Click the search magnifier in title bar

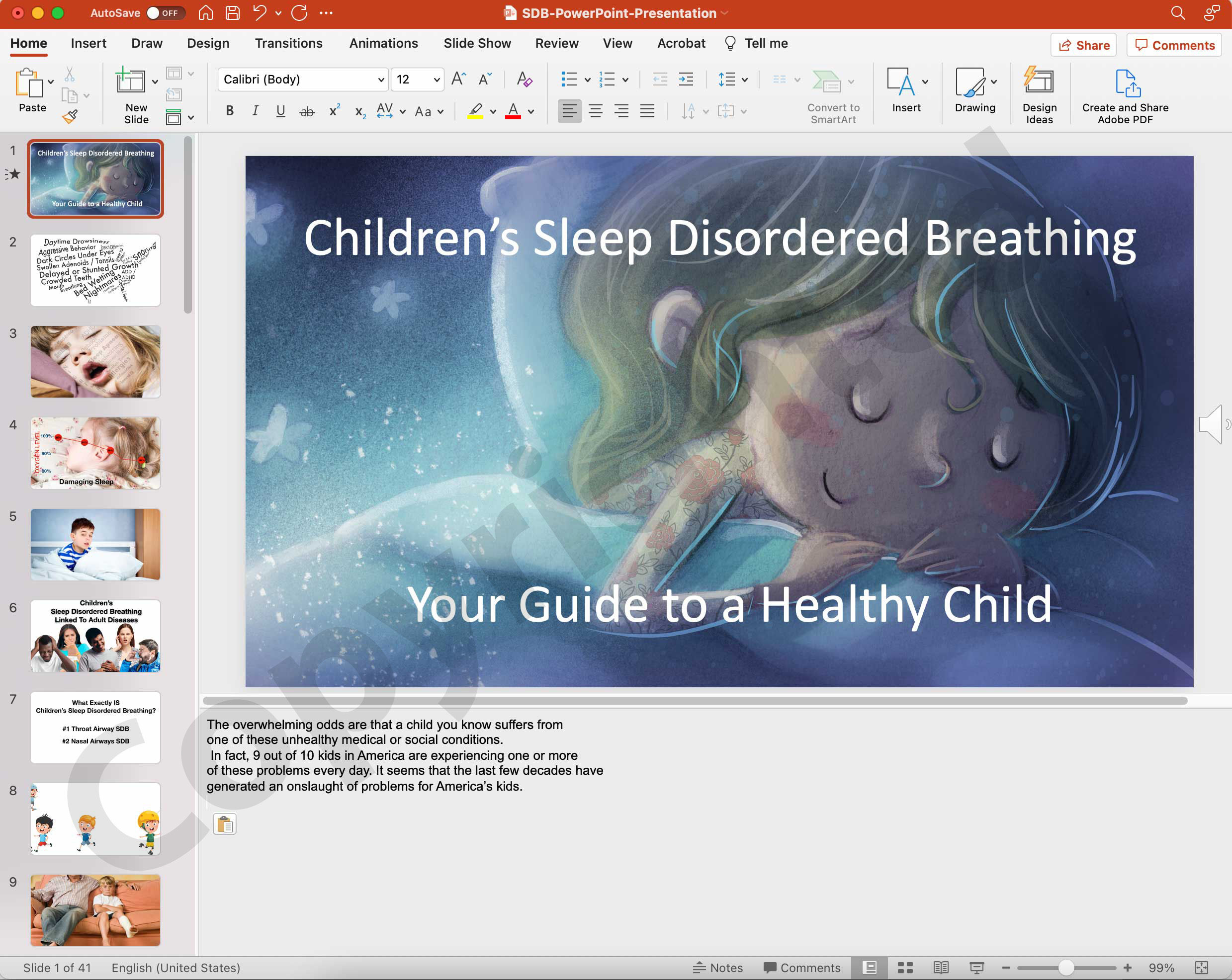click(x=1178, y=13)
